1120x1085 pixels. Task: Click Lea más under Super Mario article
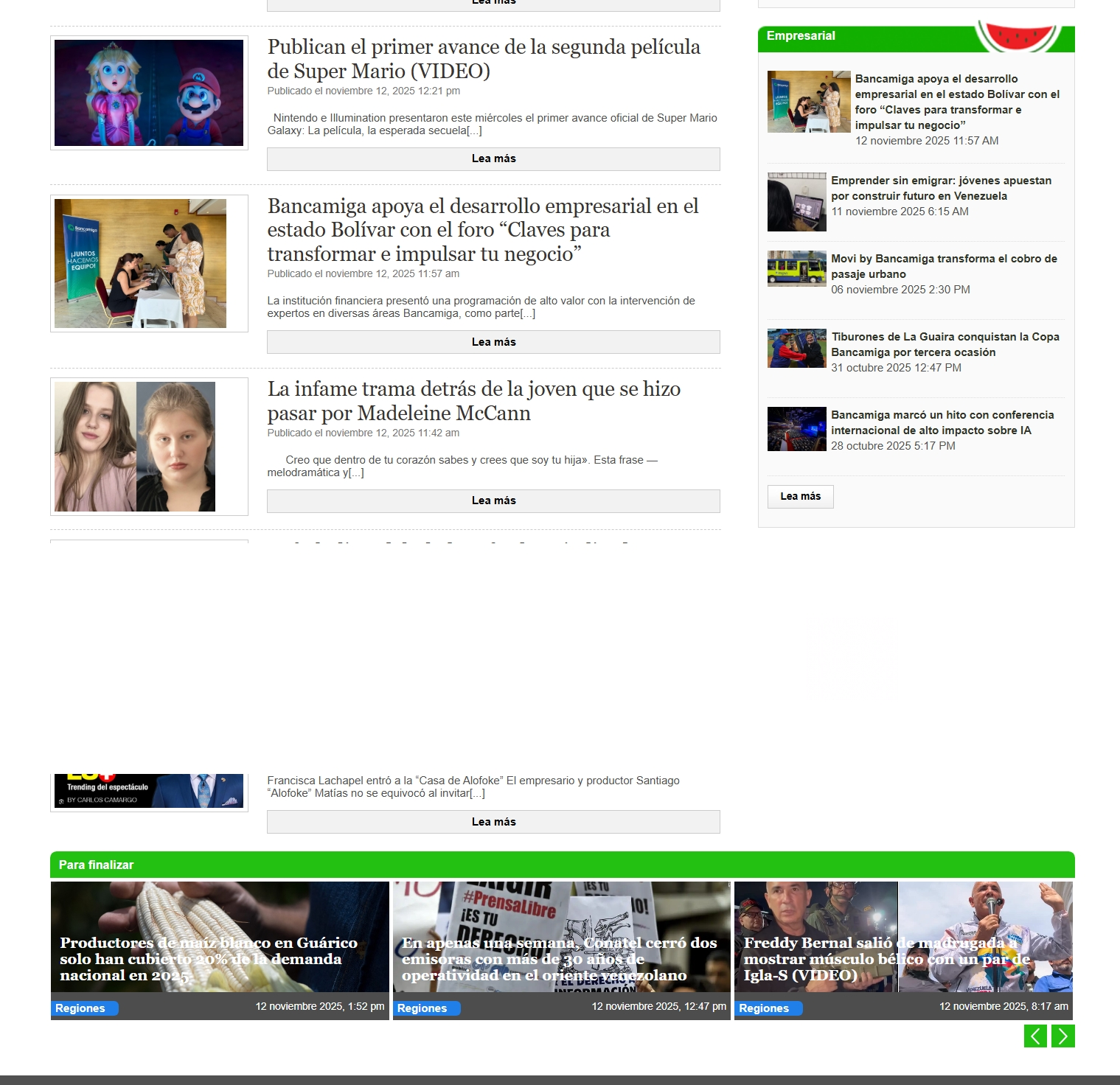click(x=493, y=159)
